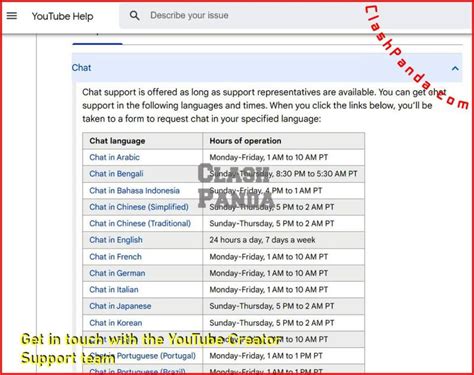Open Chat in French link

[x=115, y=257]
